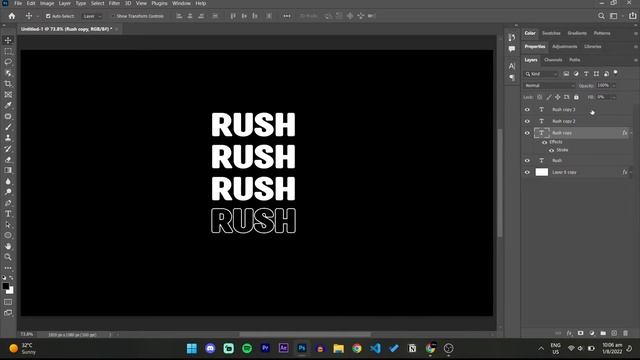Select the Path Selection tool

[8, 224]
